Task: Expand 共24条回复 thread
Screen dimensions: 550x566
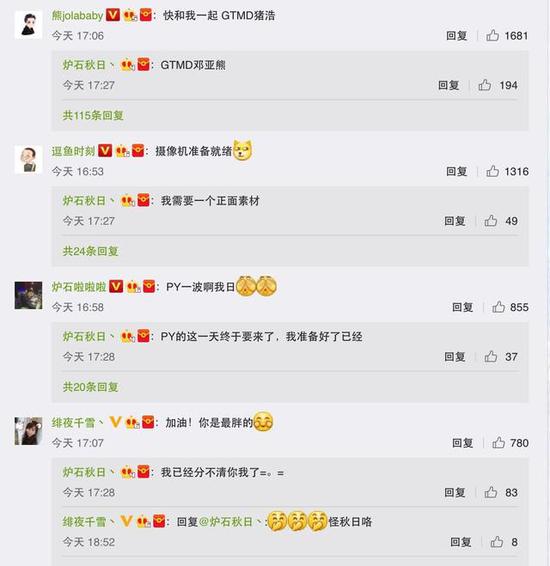Action: pyautogui.click(x=91, y=251)
